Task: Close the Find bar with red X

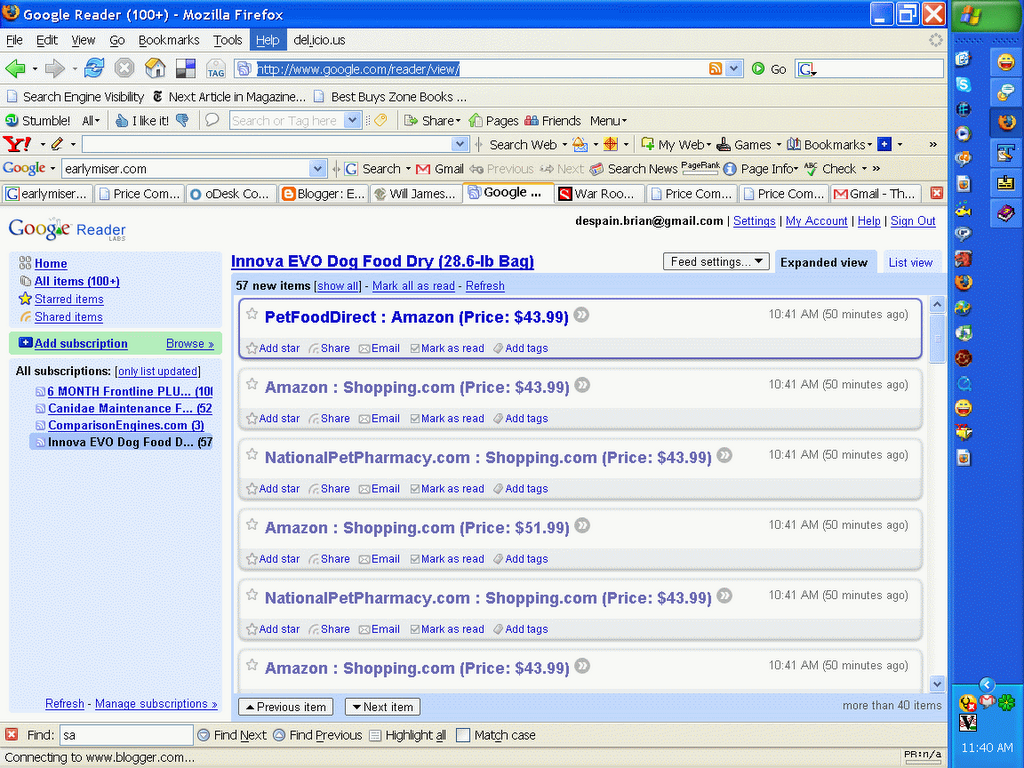Action: click(11, 735)
